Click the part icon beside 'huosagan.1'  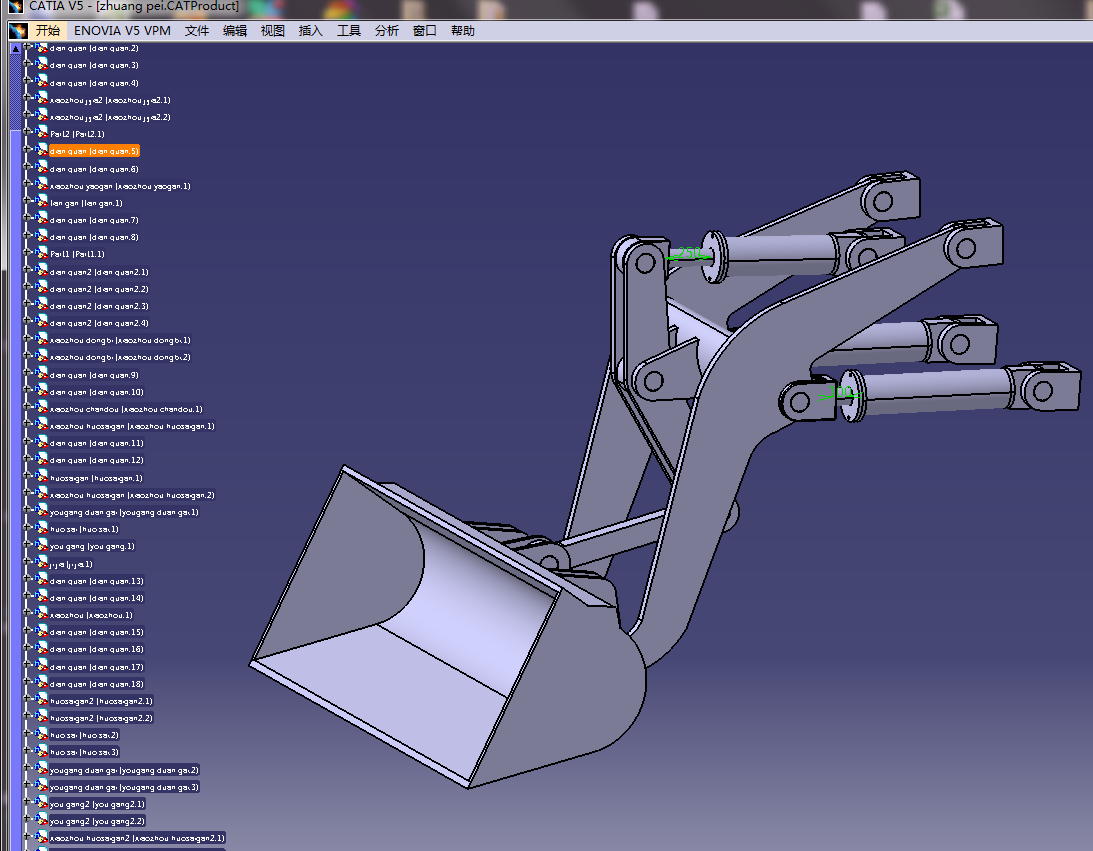coord(40,477)
